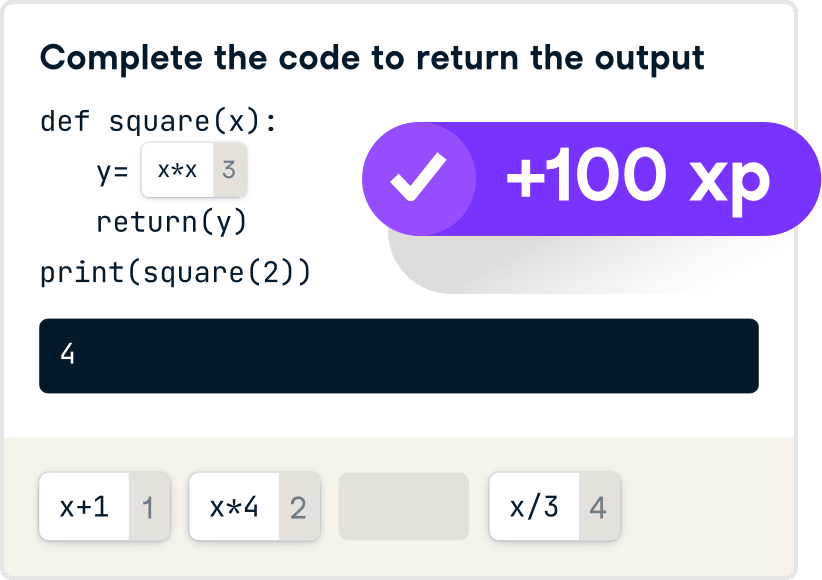The height and width of the screenshot is (580, 822).
Task: Pick the x/3 answer chip
Action: point(555,507)
